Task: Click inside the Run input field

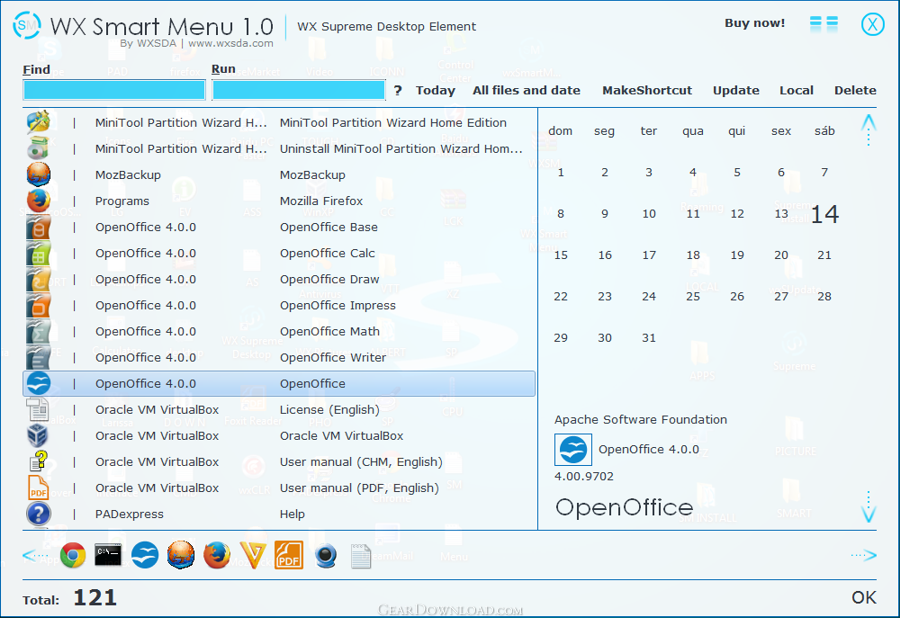Action: point(298,90)
